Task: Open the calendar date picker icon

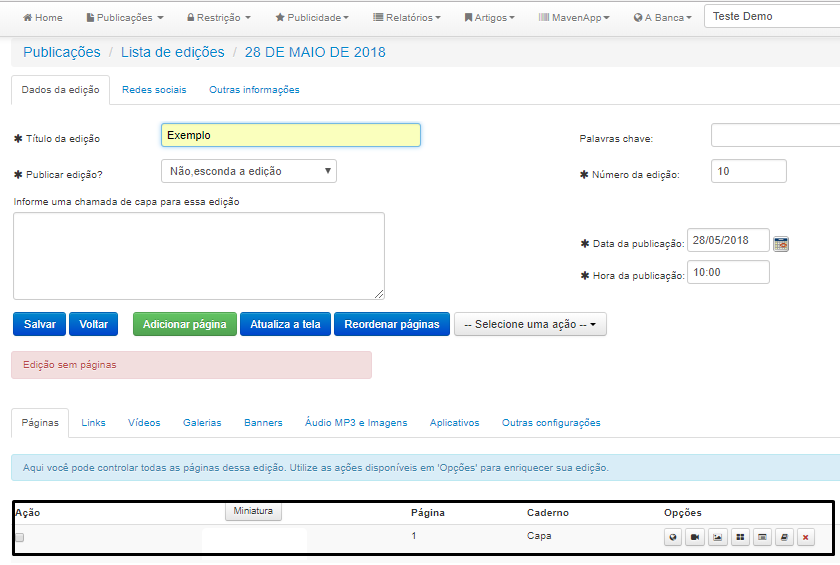Action: point(781,244)
